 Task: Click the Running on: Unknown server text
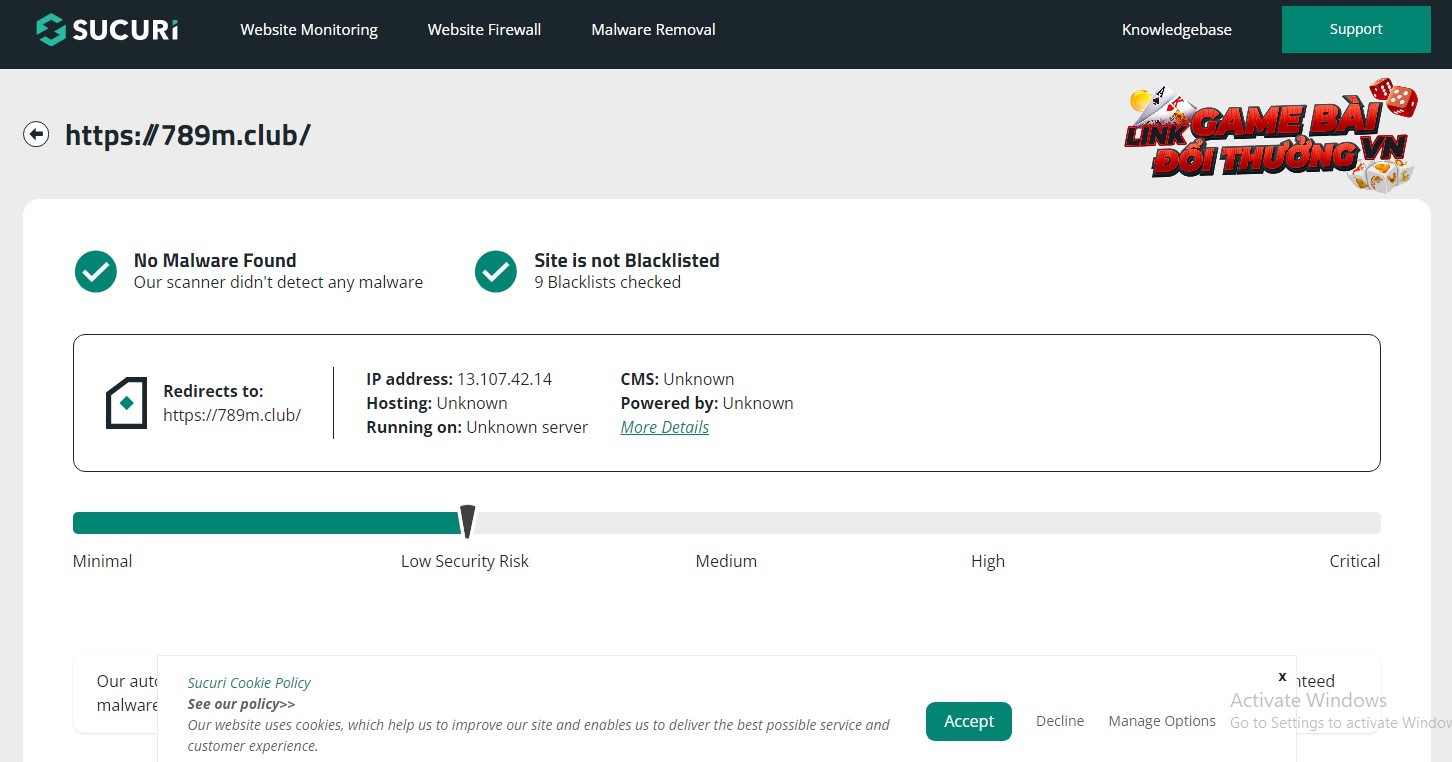[x=477, y=427]
